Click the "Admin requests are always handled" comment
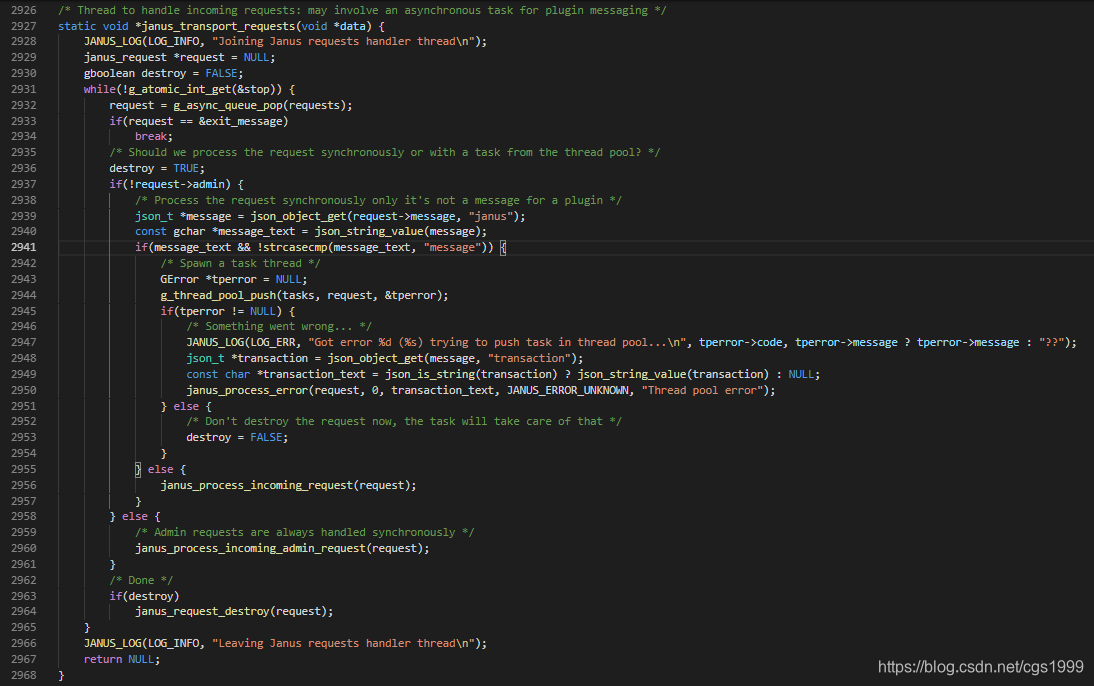 click(x=304, y=532)
